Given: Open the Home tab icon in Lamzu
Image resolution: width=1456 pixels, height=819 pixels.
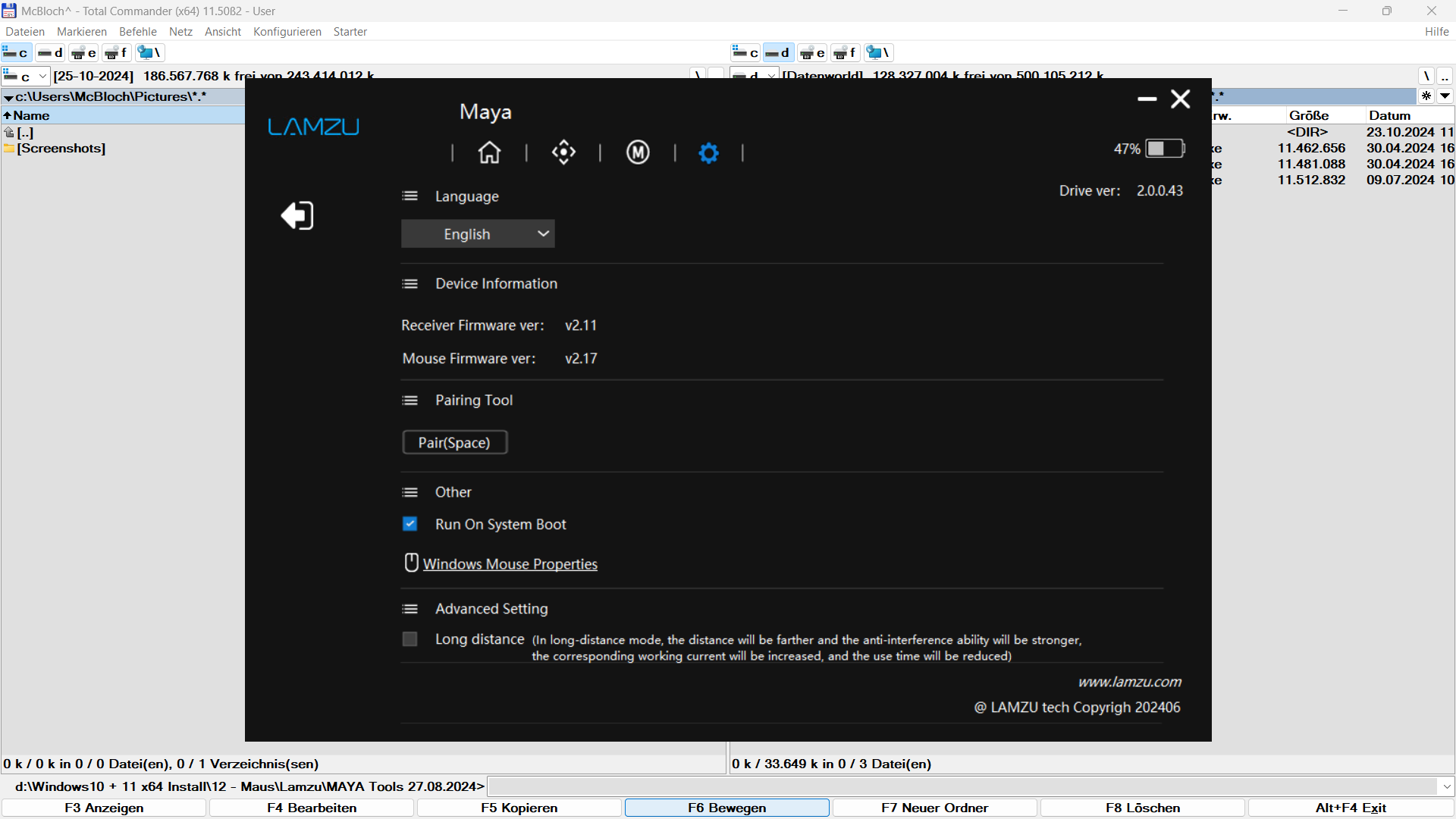Looking at the screenshot, I should (x=489, y=152).
